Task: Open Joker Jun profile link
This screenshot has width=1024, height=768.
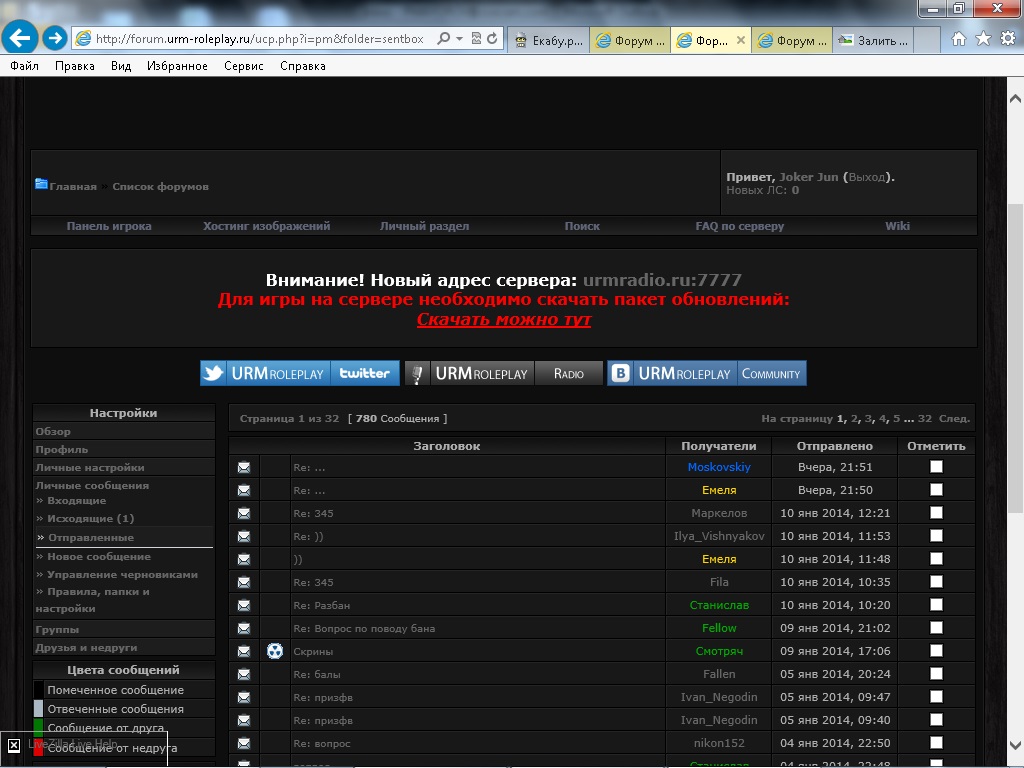Action: click(x=808, y=177)
